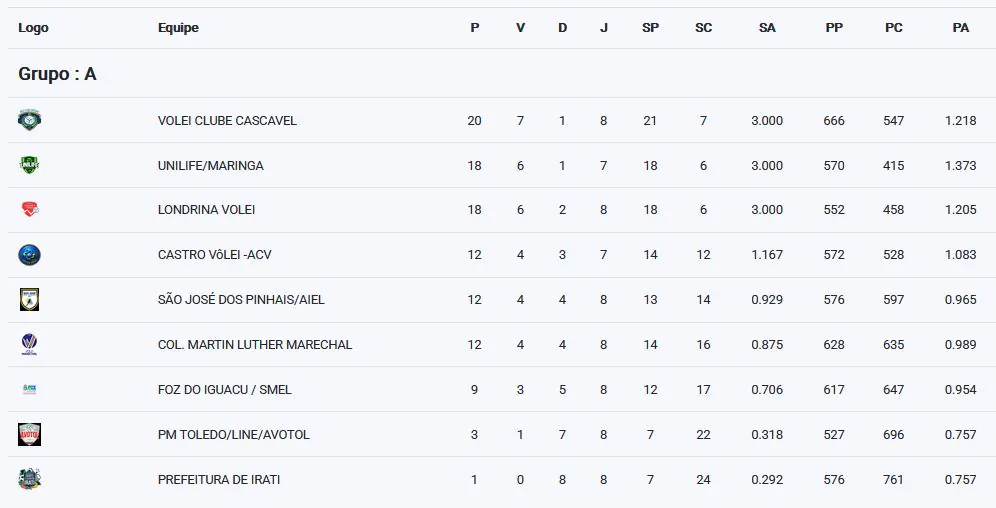Click the SA column header
The height and width of the screenshot is (508, 996).
[x=767, y=28]
